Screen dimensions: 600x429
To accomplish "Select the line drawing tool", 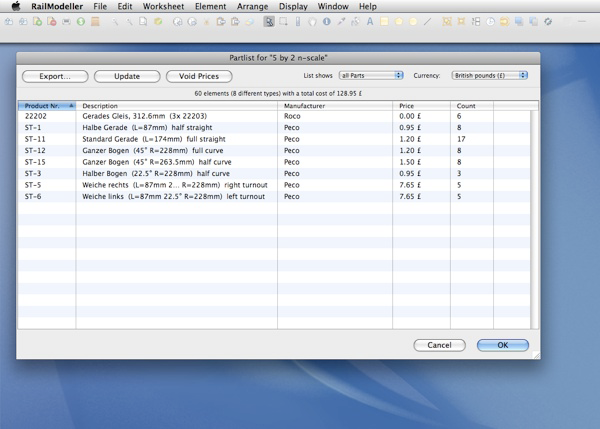I will coord(427,21).
